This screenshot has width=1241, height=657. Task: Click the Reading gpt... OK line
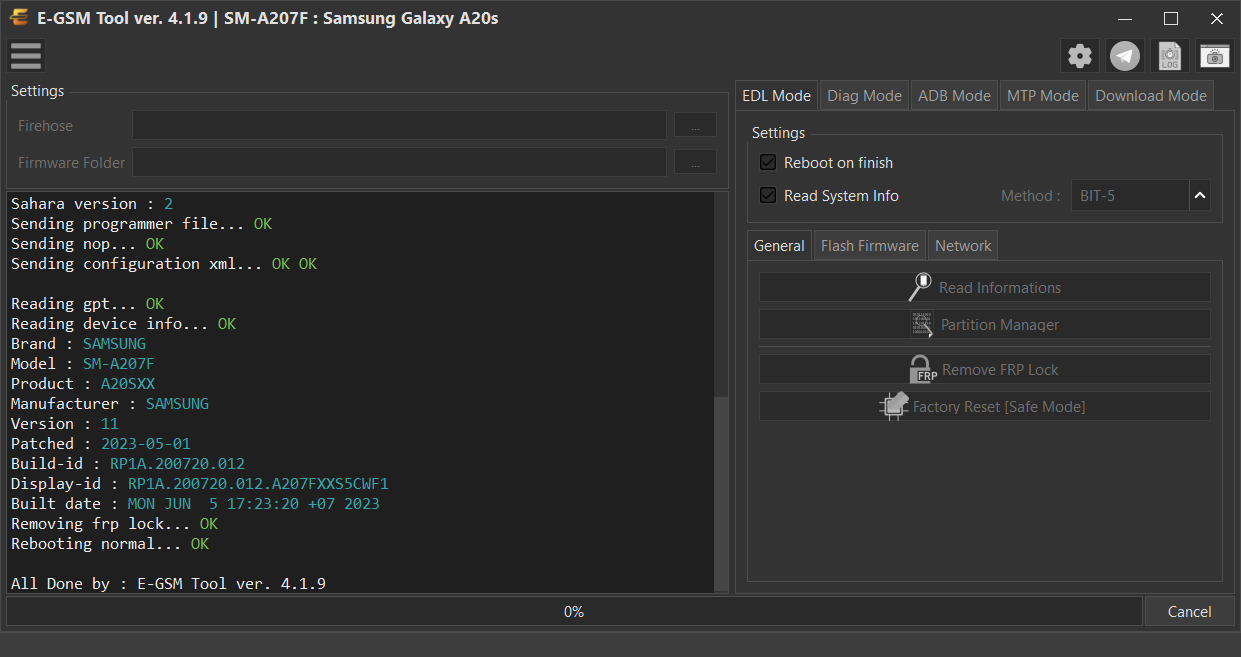click(x=87, y=304)
